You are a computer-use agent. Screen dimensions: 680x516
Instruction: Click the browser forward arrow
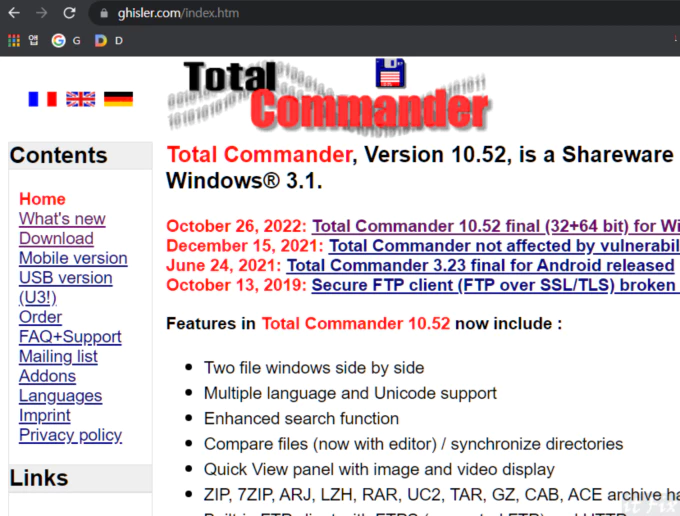[x=42, y=13]
